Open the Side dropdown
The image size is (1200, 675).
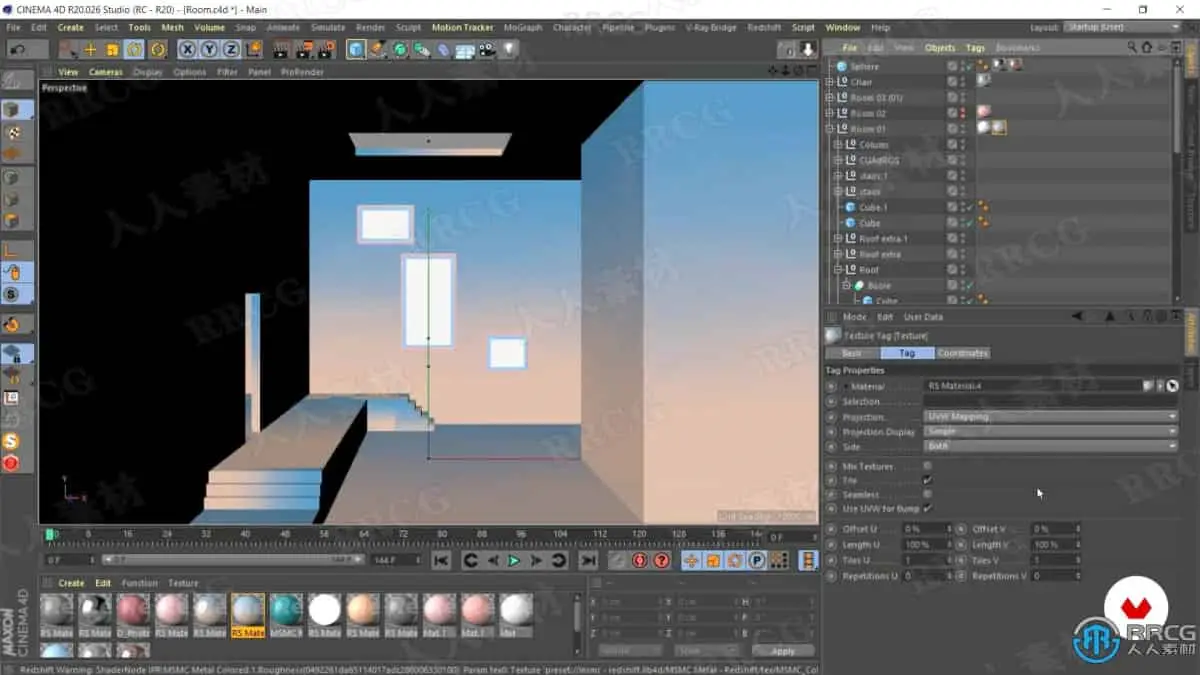(1051, 446)
